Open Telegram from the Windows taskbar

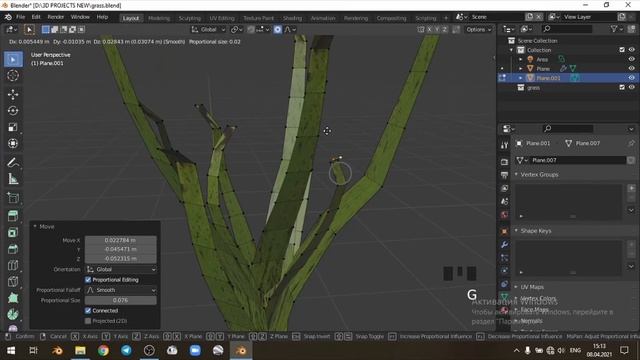tap(126, 350)
